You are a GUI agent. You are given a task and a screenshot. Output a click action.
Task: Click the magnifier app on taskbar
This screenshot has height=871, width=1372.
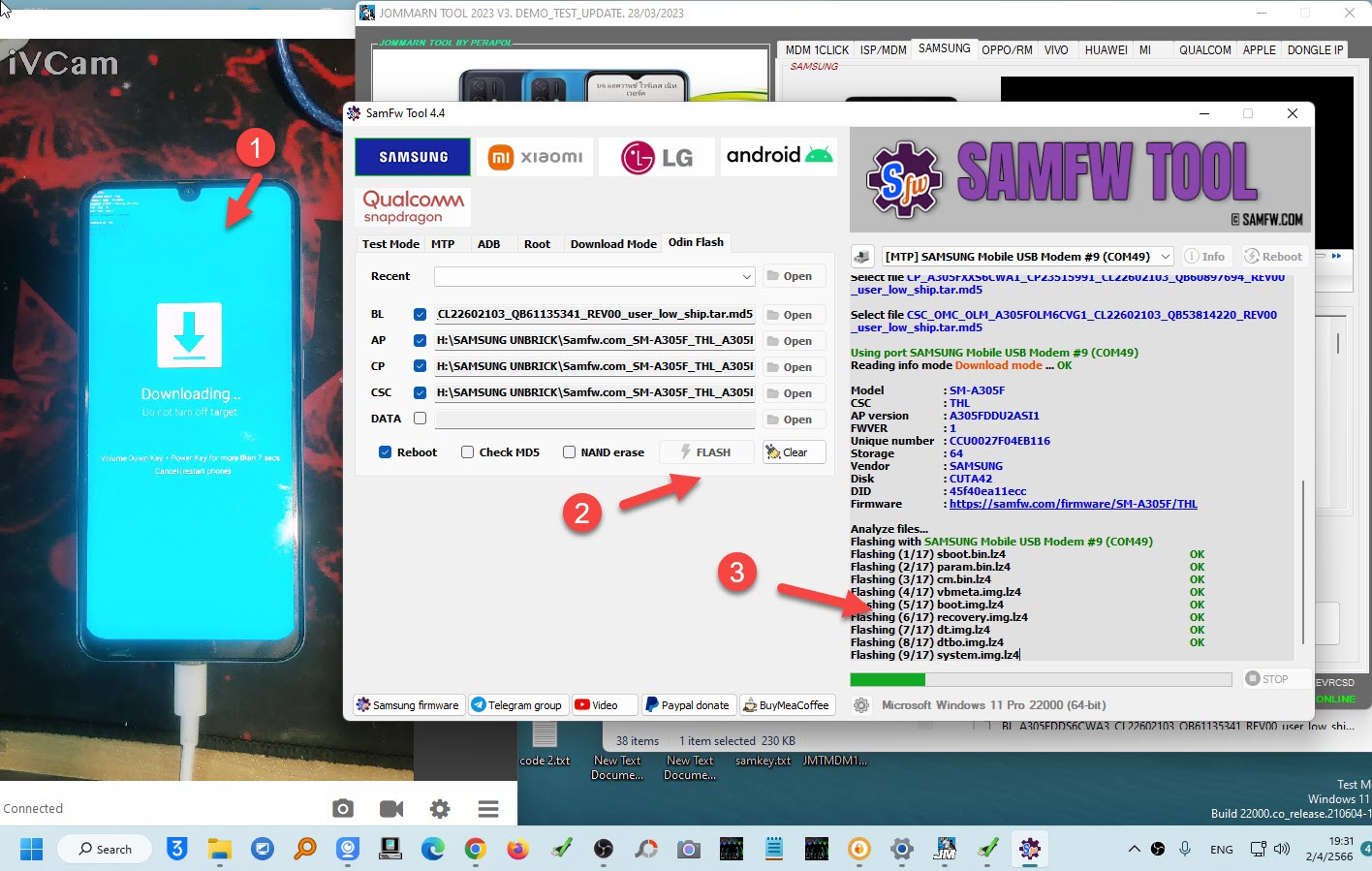pyautogui.click(x=305, y=850)
